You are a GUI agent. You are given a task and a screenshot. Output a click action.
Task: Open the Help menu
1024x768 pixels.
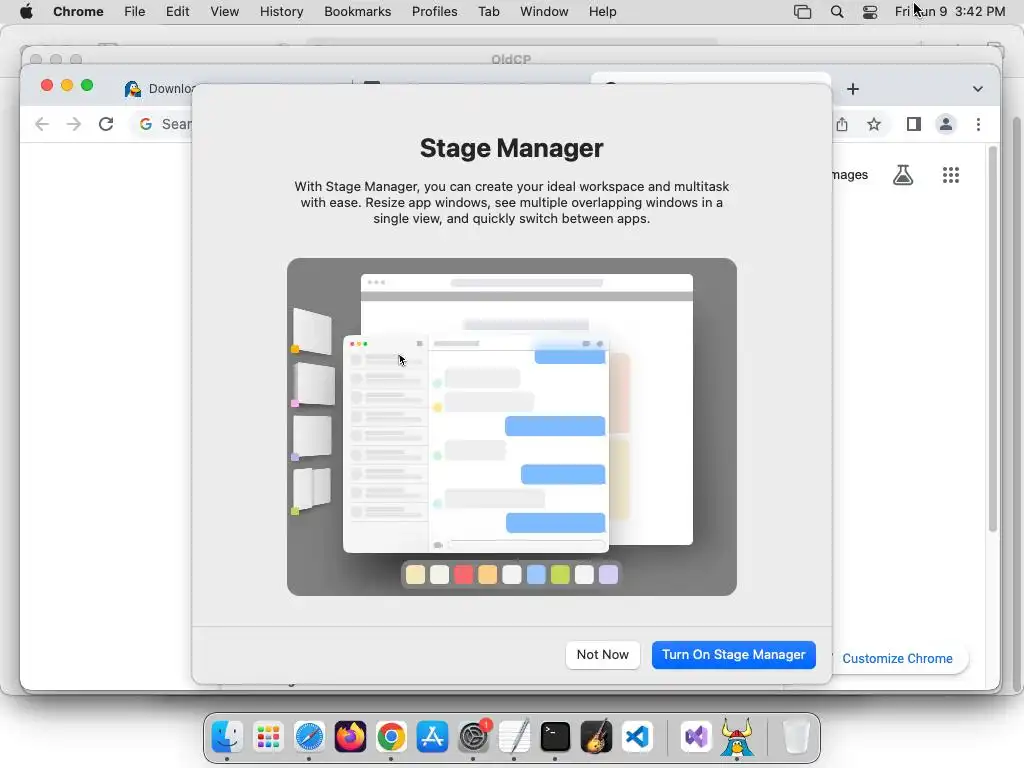pyautogui.click(x=602, y=12)
